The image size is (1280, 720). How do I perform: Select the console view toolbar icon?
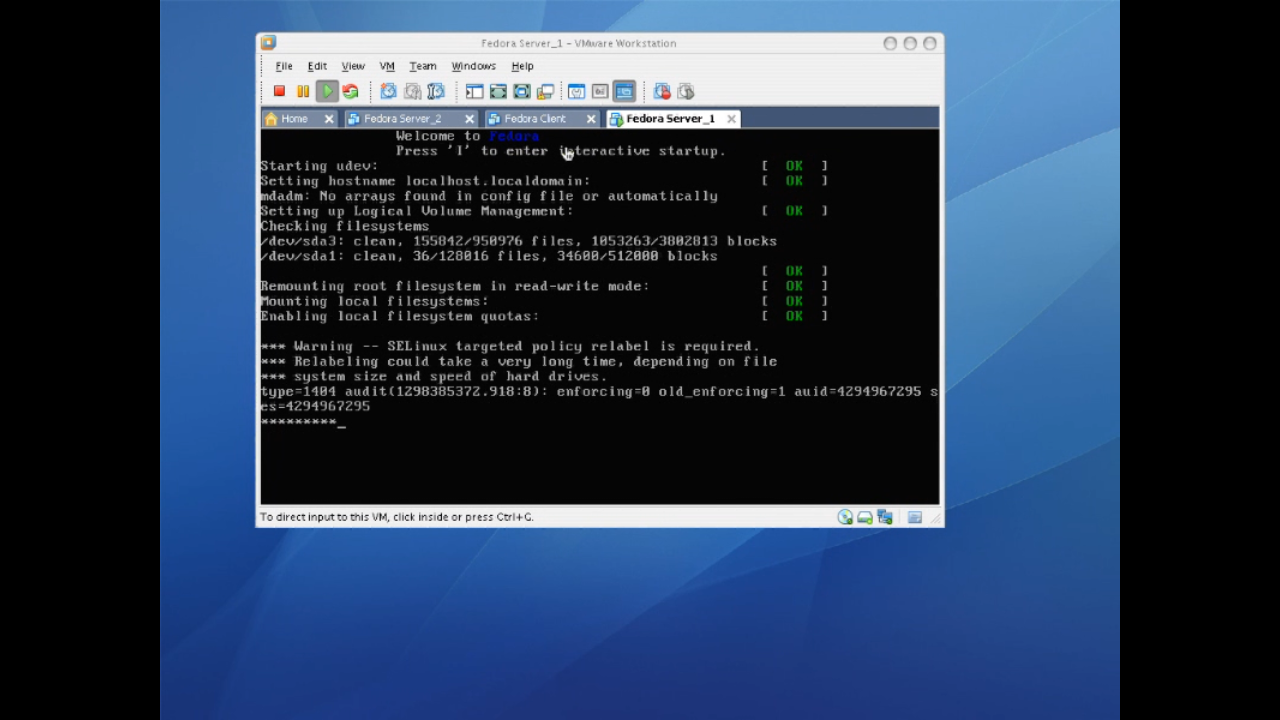click(624, 92)
